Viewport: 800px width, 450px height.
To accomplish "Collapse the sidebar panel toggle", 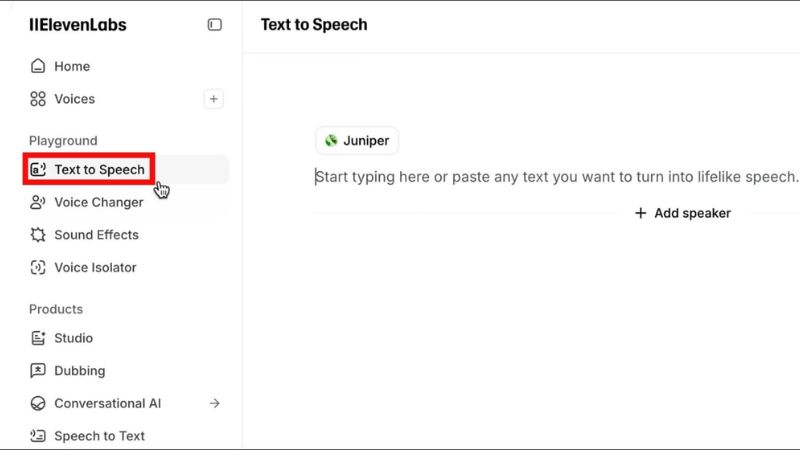I will point(214,25).
